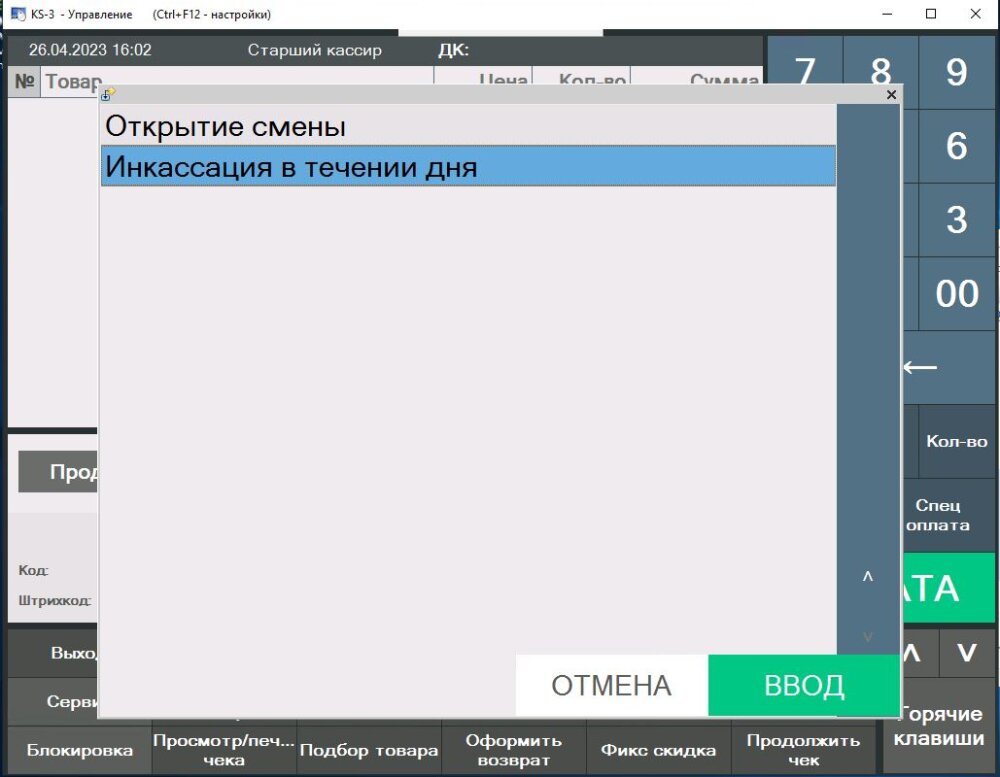Image resolution: width=1000 pixels, height=777 pixels.
Task: Click the Блокировка button
Action: point(80,750)
